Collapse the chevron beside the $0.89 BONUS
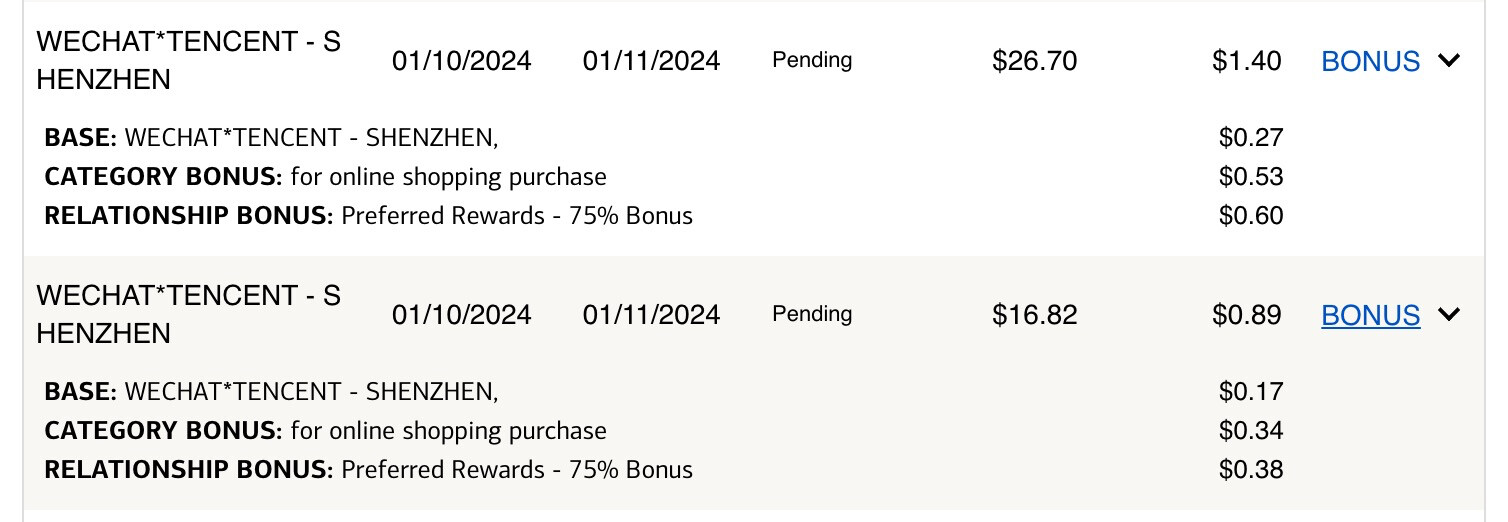1508x522 pixels. click(x=1448, y=315)
